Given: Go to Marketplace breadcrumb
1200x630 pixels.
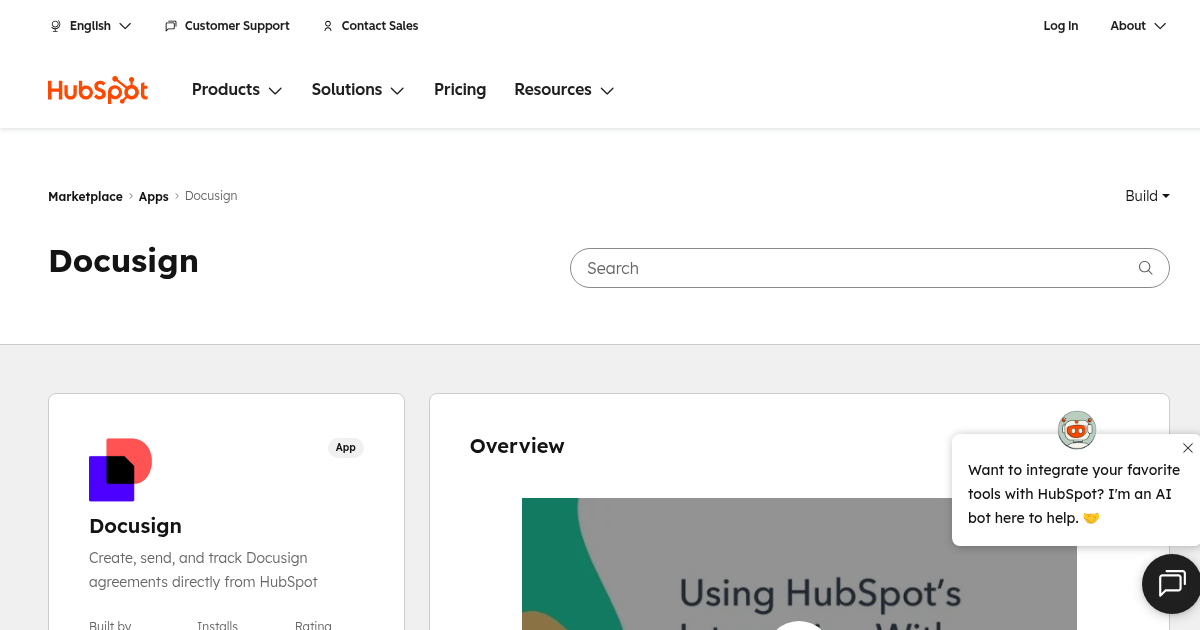Looking at the screenshot, I should [x=85, y=197].
